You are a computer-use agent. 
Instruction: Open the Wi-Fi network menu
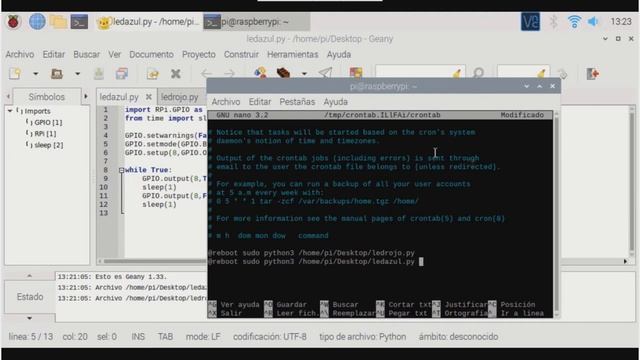pos(574,22)
